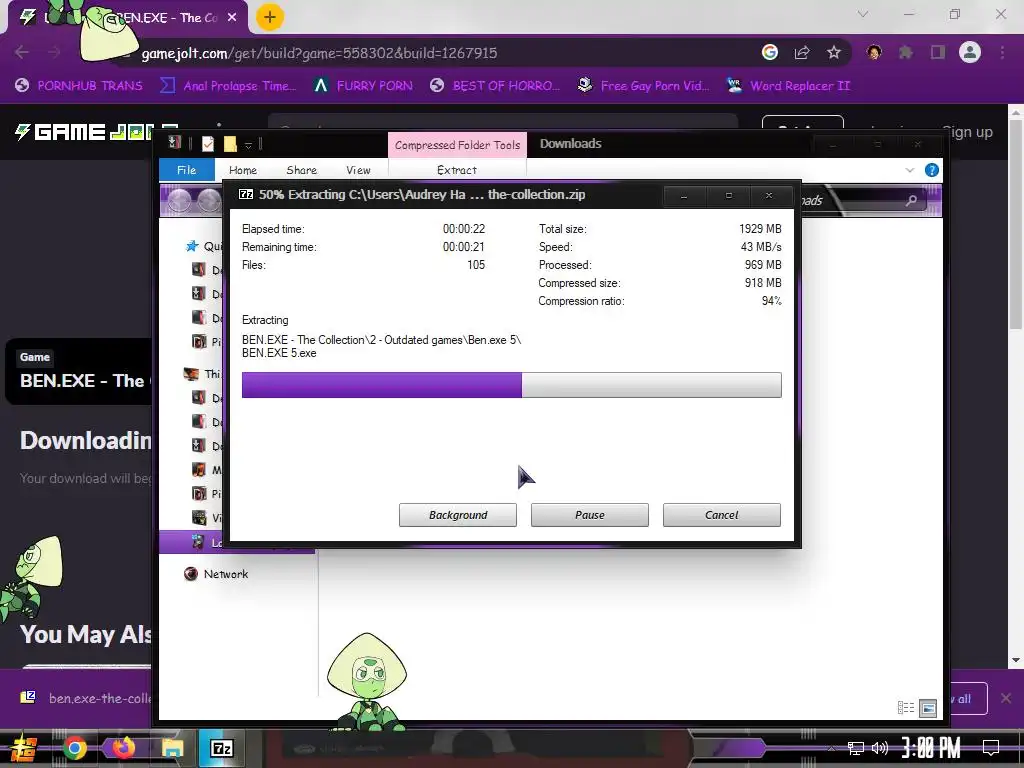Open the Chrome profile avatar
Image resolution: width=1024 pixels, height=768 pixels.
coord(970,52)
